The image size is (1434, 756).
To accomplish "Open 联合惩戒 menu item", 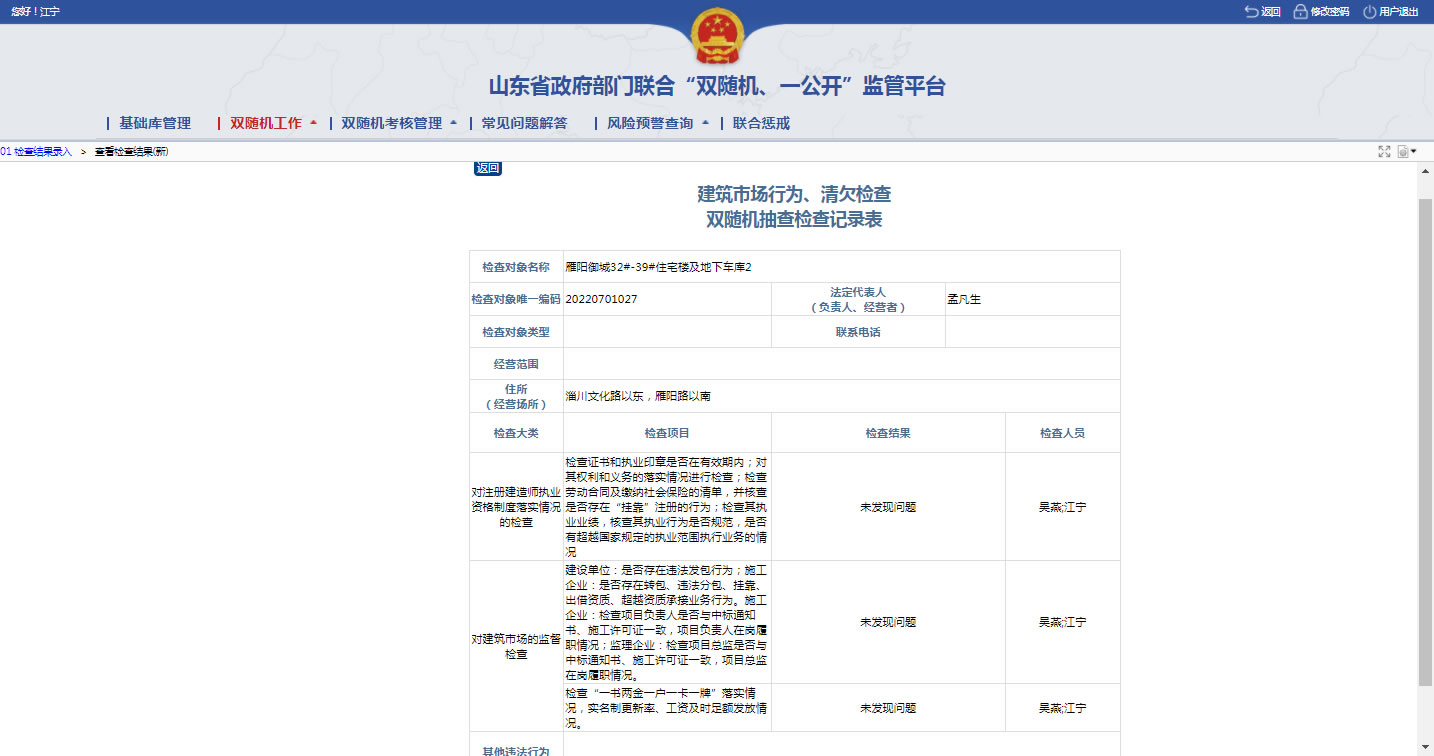I will point(761,123).
